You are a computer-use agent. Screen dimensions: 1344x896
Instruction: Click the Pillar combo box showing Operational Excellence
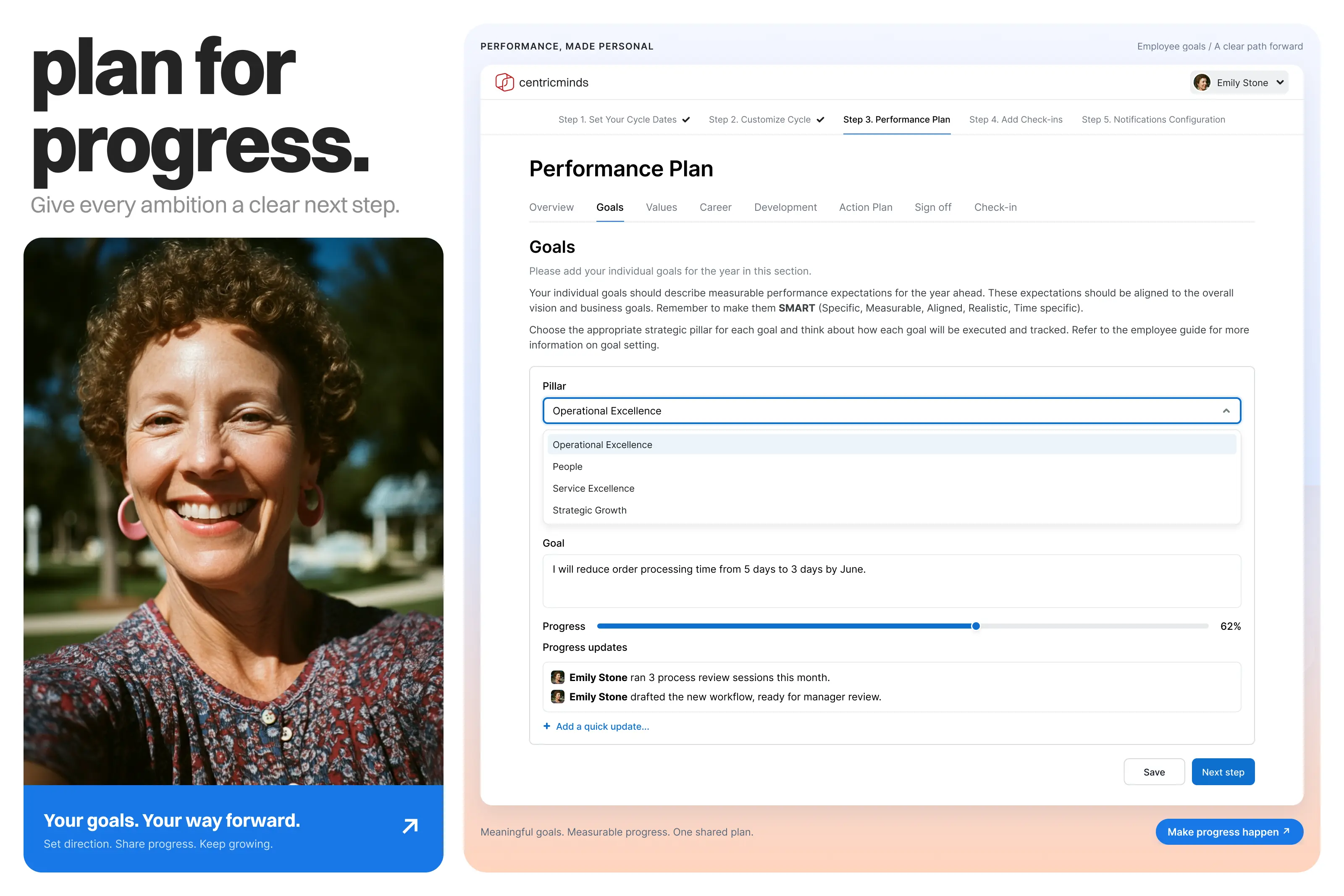891,411
